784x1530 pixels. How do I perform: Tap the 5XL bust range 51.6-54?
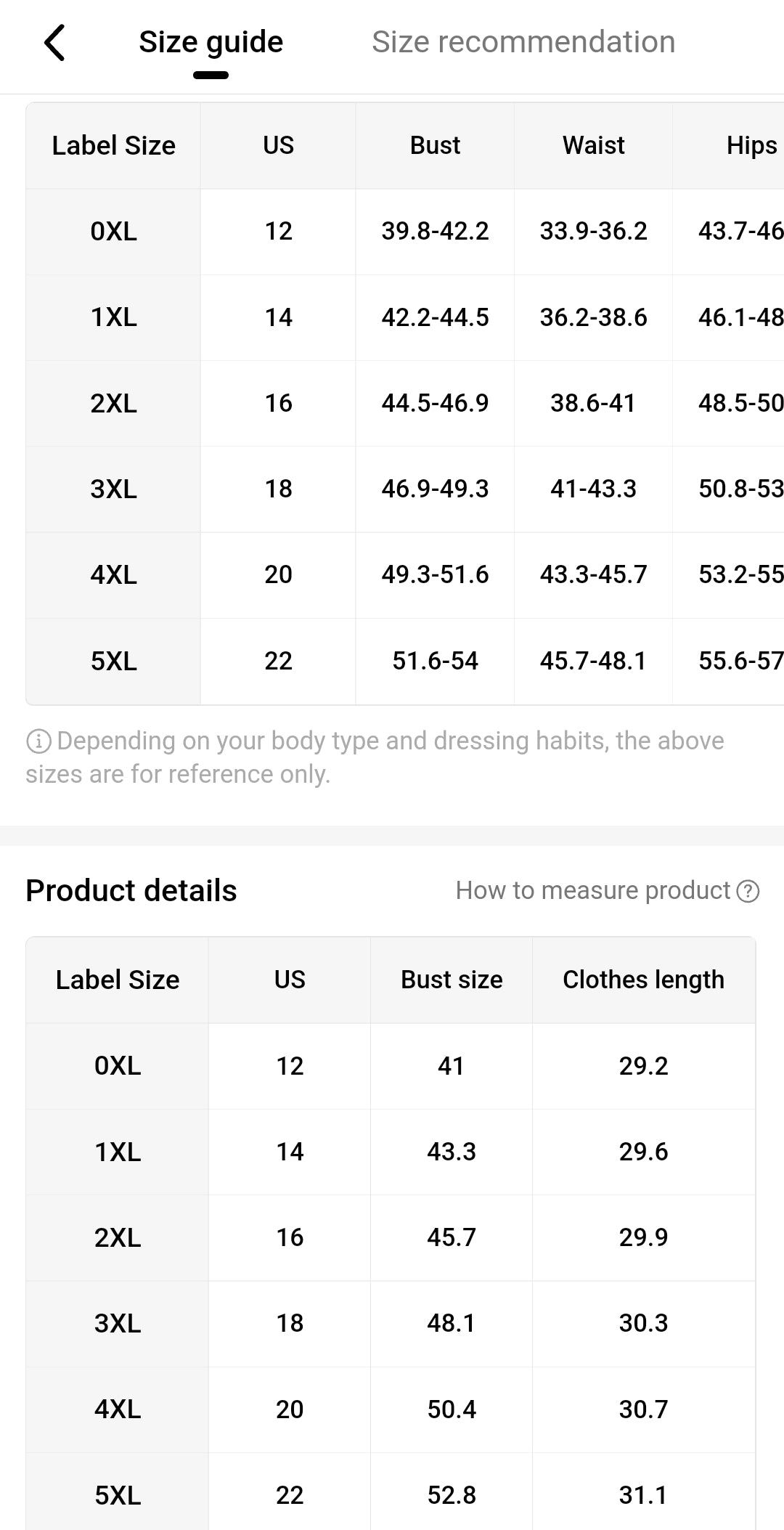pos(435,661)
